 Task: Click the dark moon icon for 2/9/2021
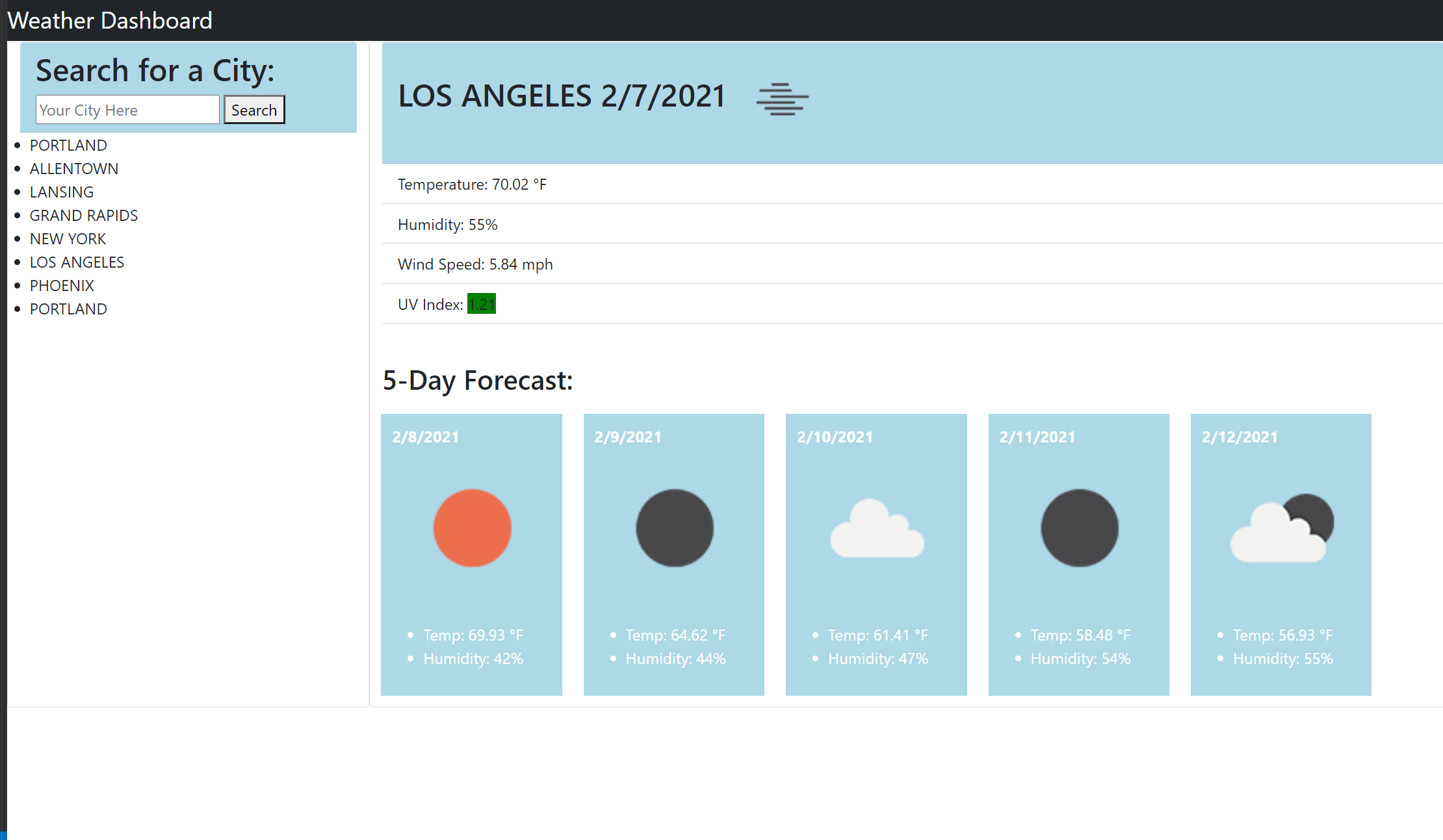(674, 528)
